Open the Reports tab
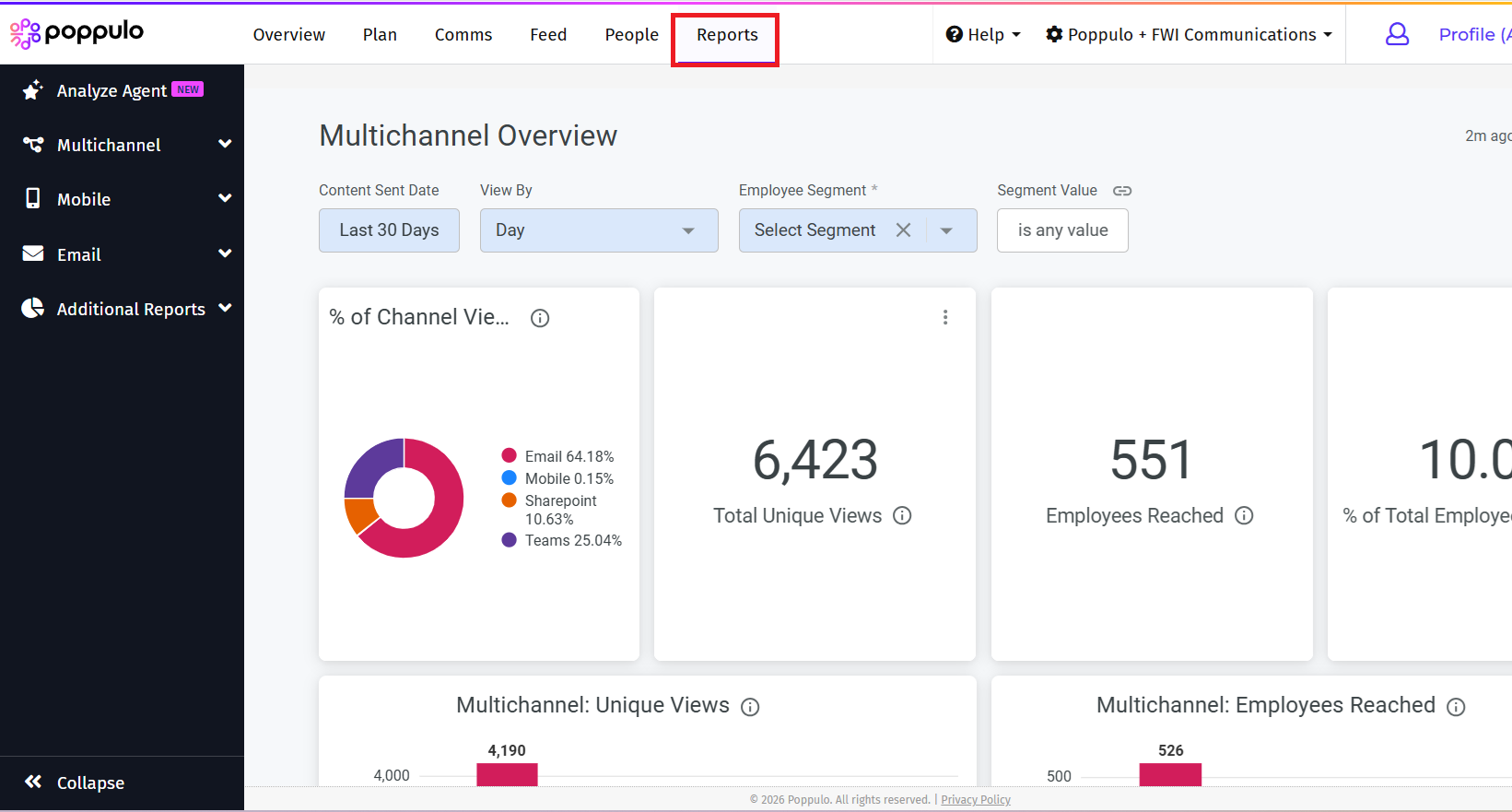This screenshot has width=1512, height=812. coord(726,35)
